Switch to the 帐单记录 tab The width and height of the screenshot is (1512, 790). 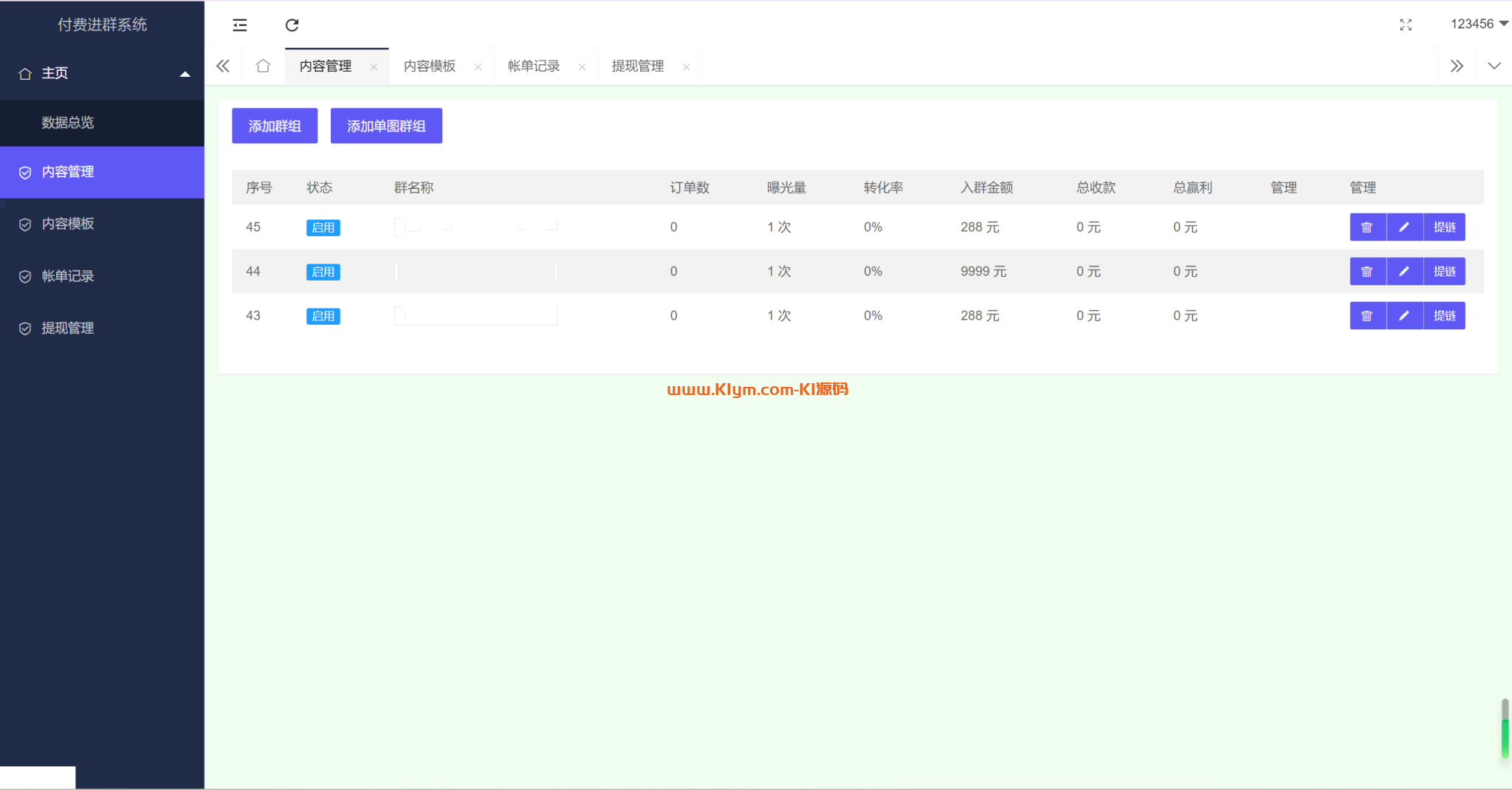pos(534,66)
